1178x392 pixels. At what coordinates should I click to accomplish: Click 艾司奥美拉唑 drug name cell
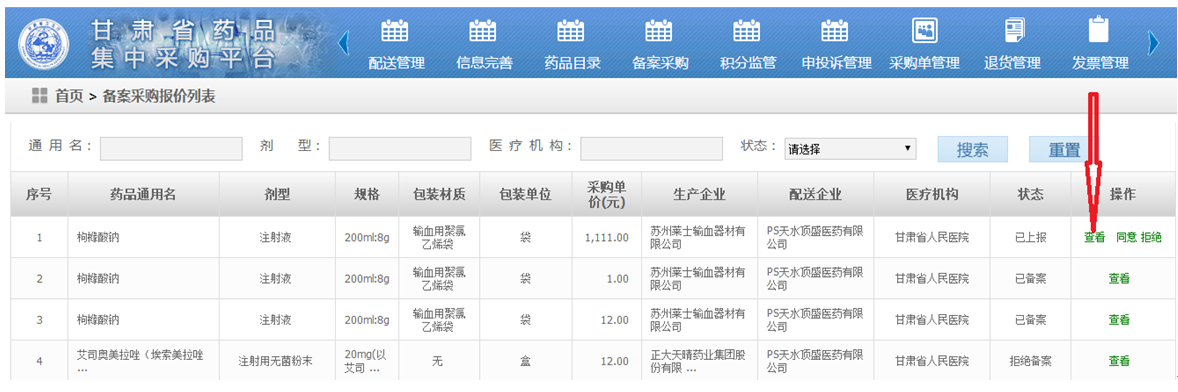pos(143,361)
